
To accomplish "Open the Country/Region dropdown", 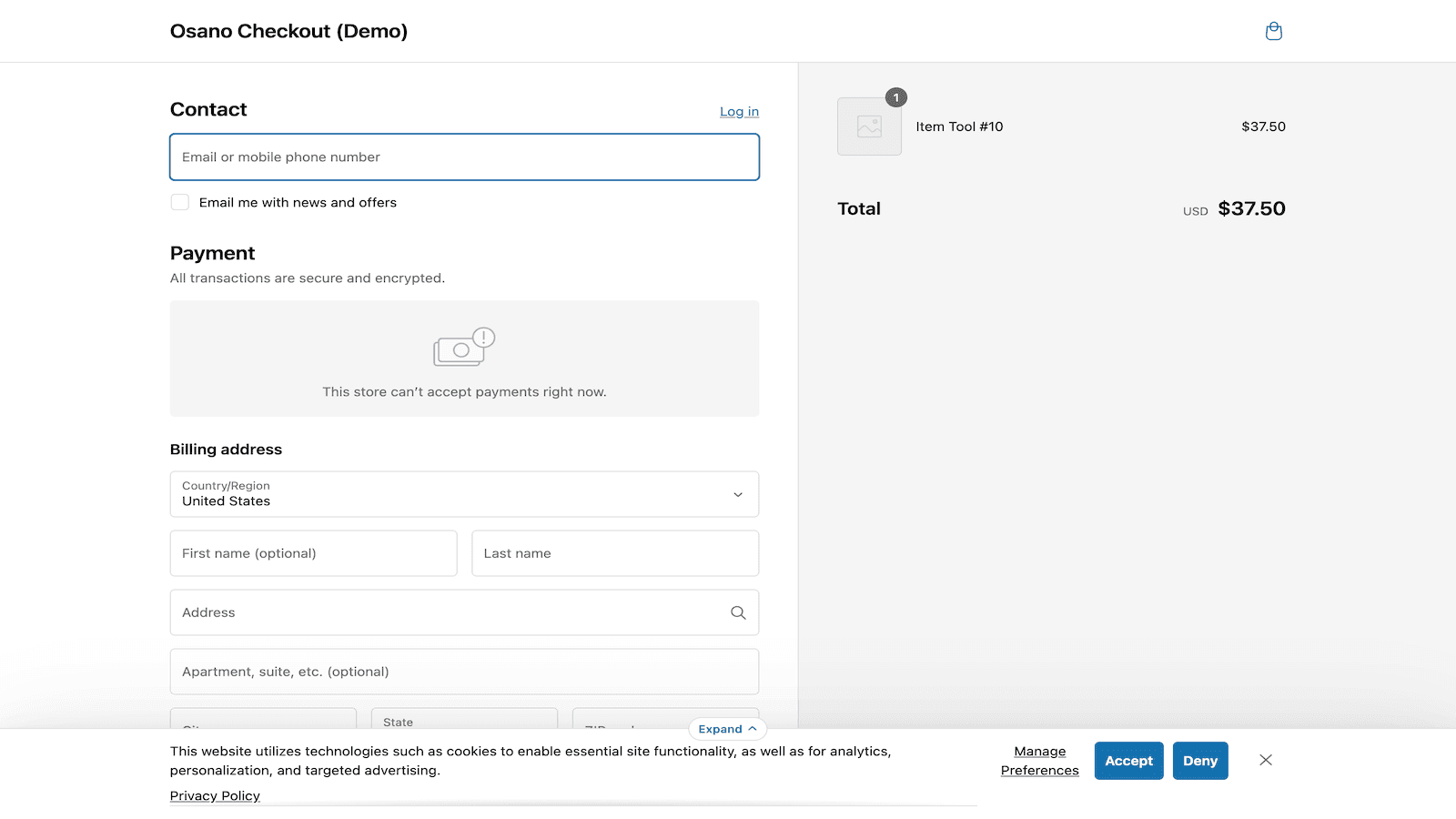I will pos(464,494).
